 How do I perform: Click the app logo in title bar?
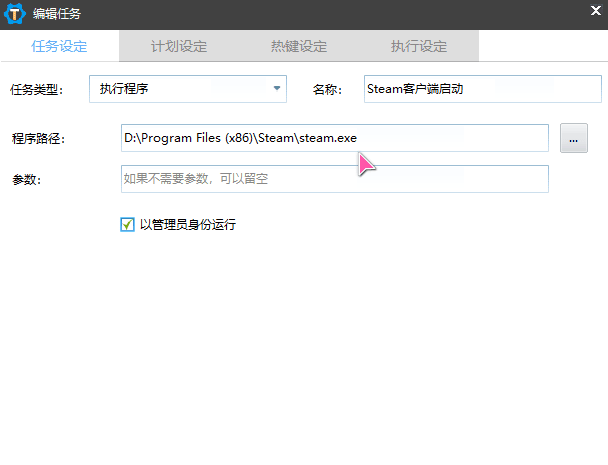coord(15,14)
